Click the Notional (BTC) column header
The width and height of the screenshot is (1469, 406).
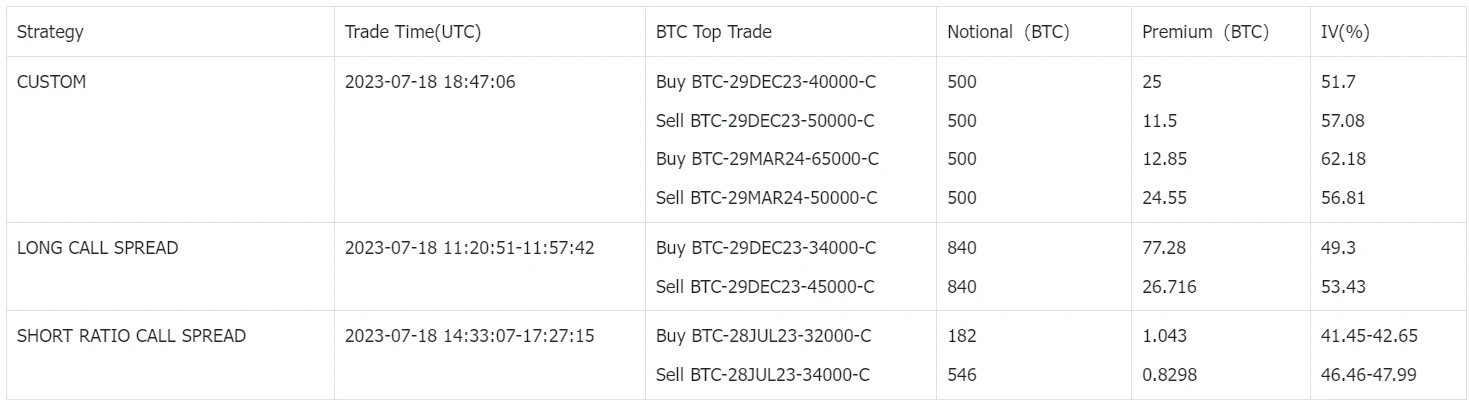[x=1008, y=32]
